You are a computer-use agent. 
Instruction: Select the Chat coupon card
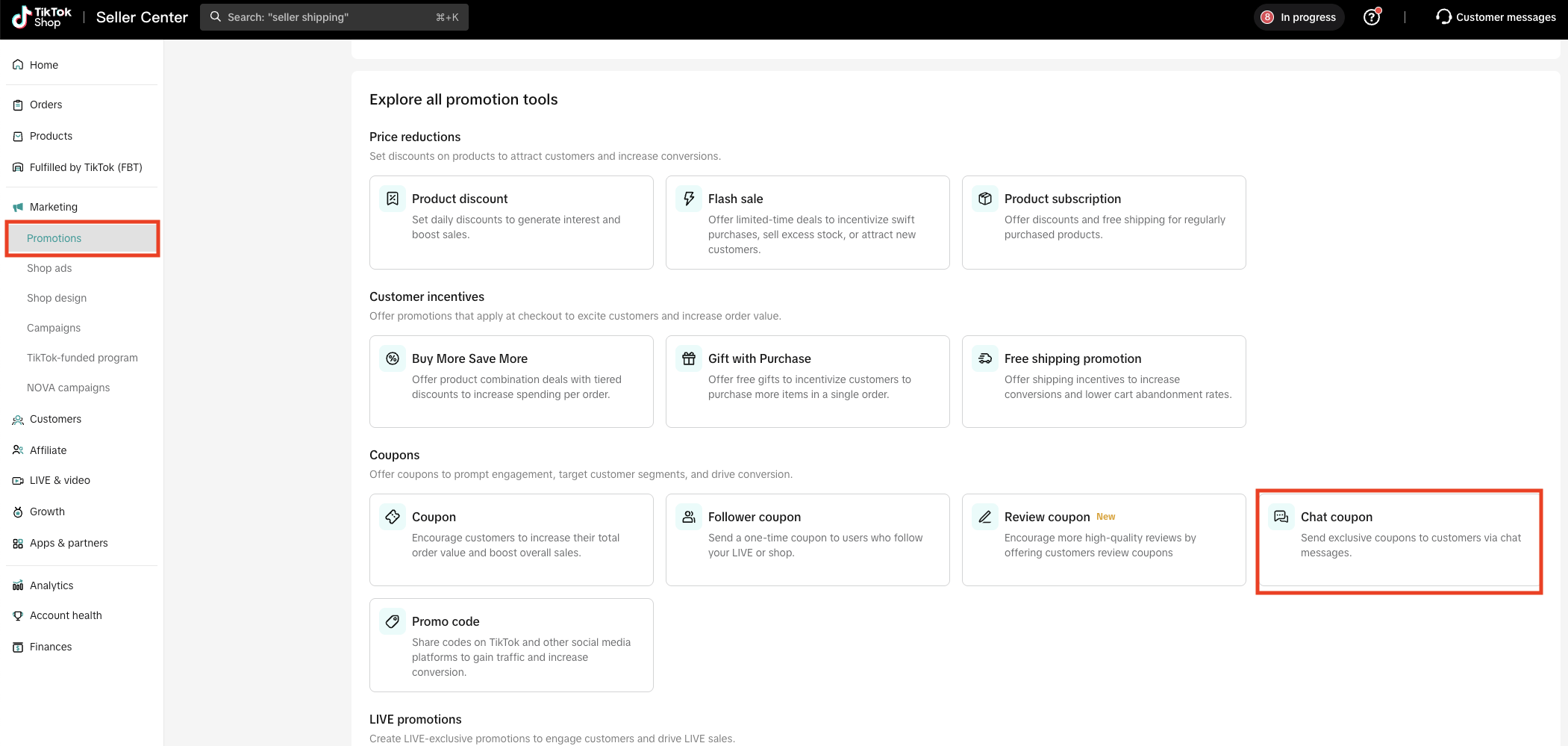[x=1399, y=540]
